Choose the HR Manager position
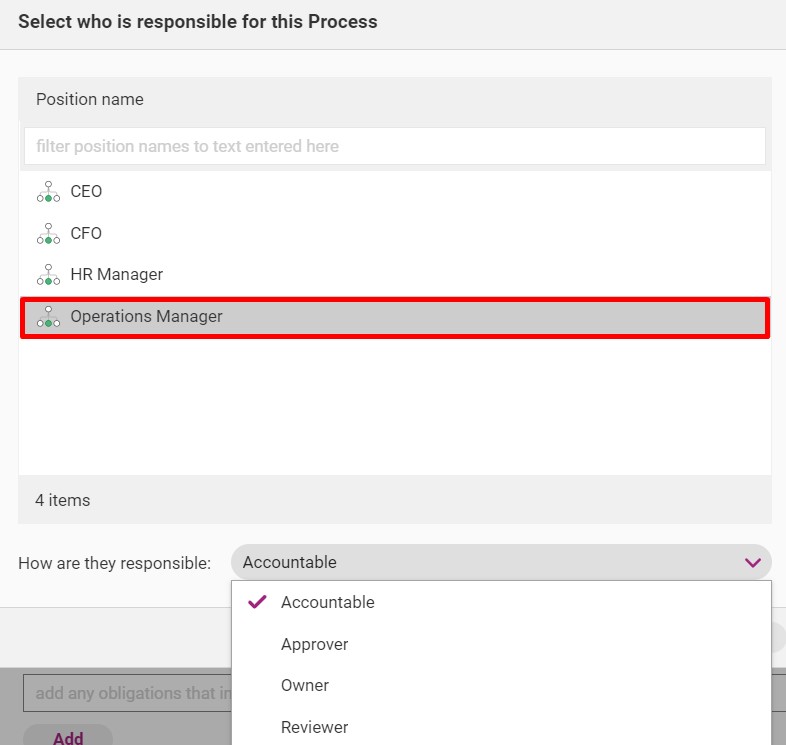The image size is (786, 745). (x=395, y=275)
